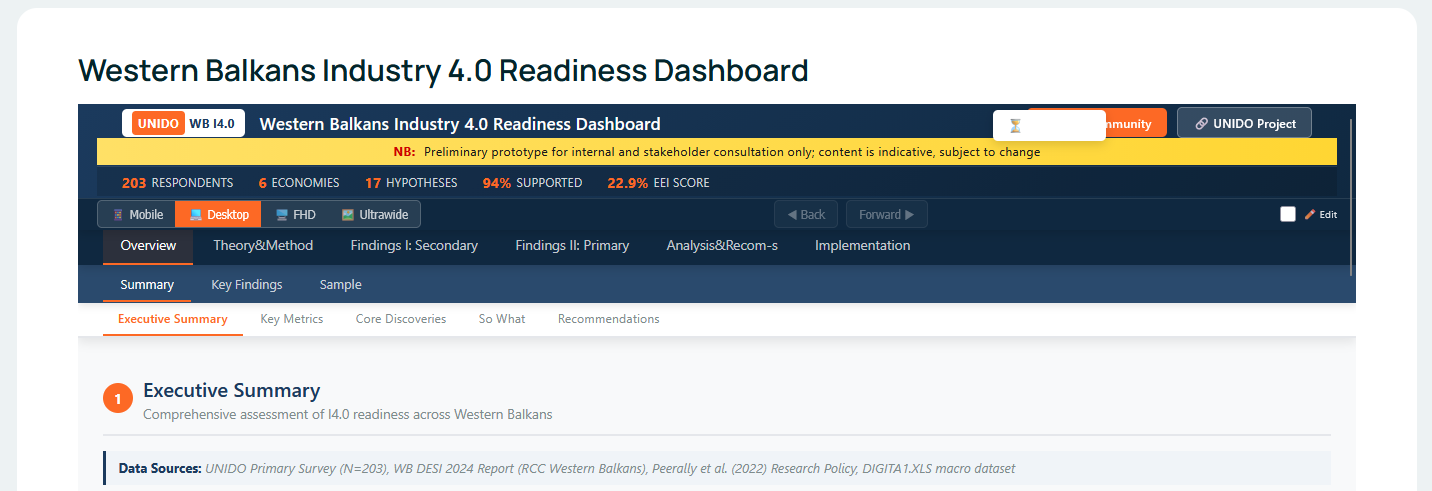Open the Theory&Method tab
The height and width of the screenshot is (491, 1432).
click(x=263, y=245)
